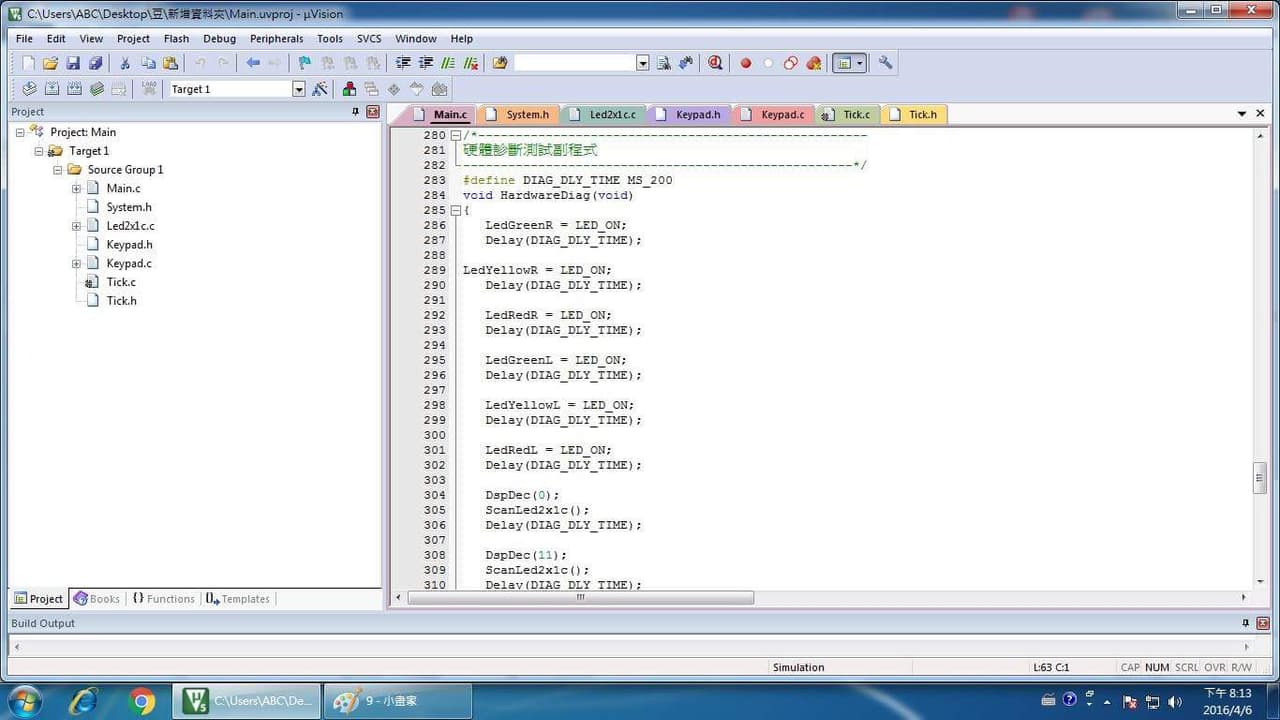Open Target Options magic wand icon

pos(320,89)
